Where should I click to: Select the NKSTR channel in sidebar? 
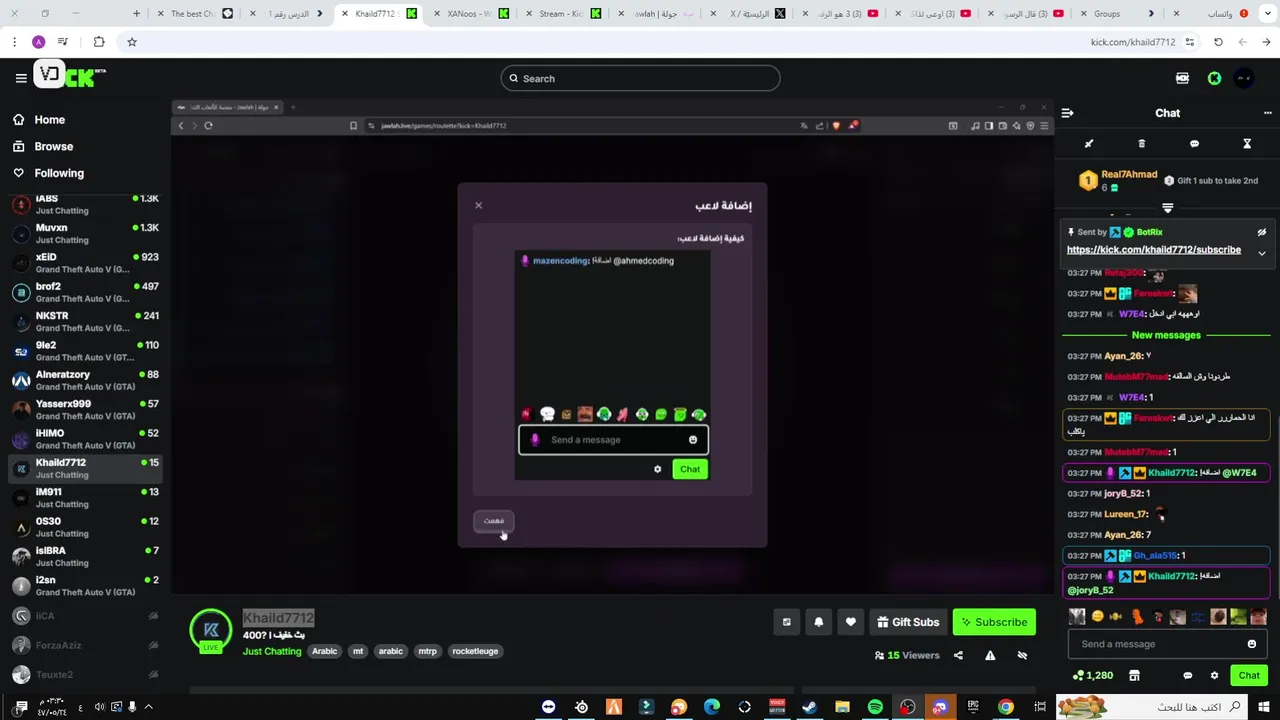click(x=85, y=322)
